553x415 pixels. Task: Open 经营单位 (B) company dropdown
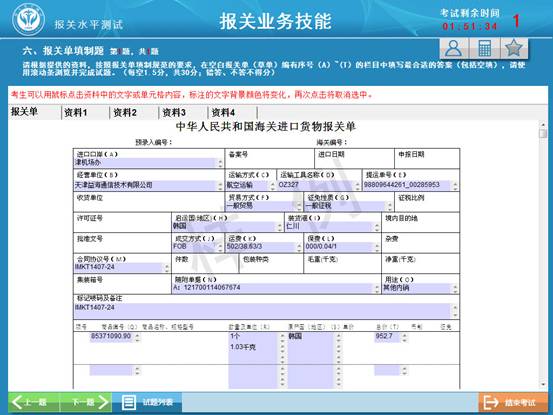(x=148, y=185)
